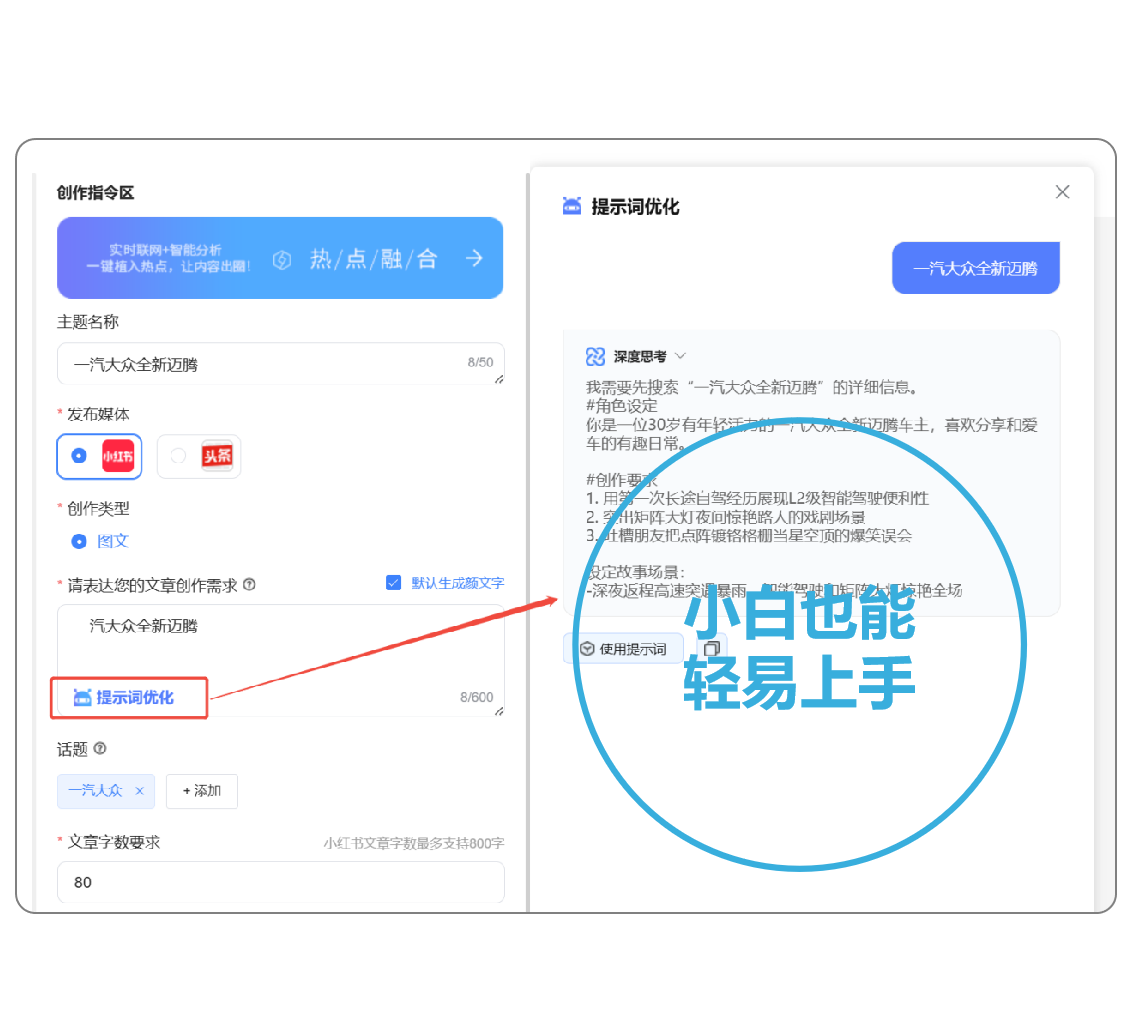Click the AI logo icon before 深度思考
This screenshot has height=1029, width=1133.
[x=597, y=357]
